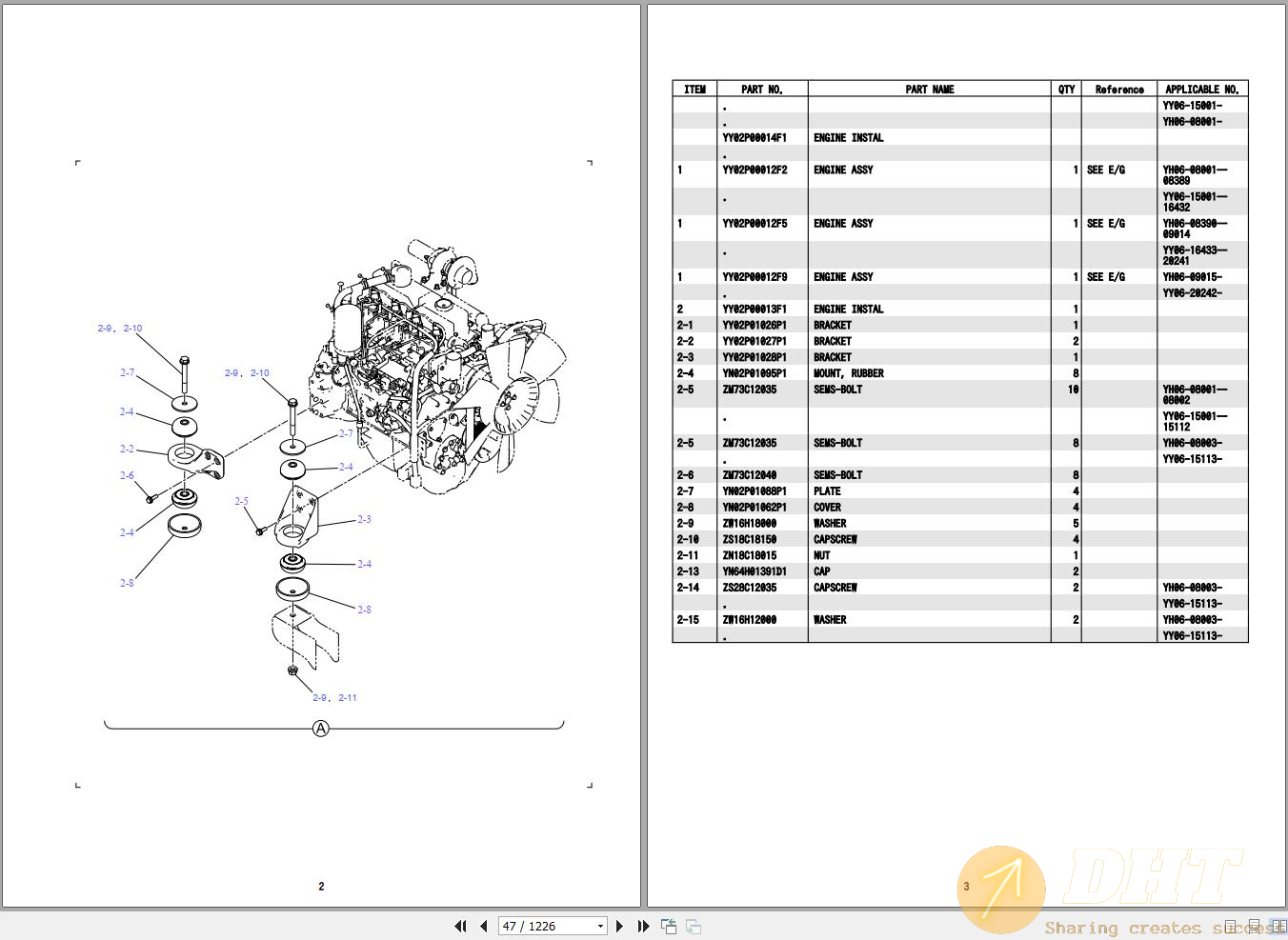
Task: Click the 2-2 bracket callout in diagram
Action: [127, 449]
